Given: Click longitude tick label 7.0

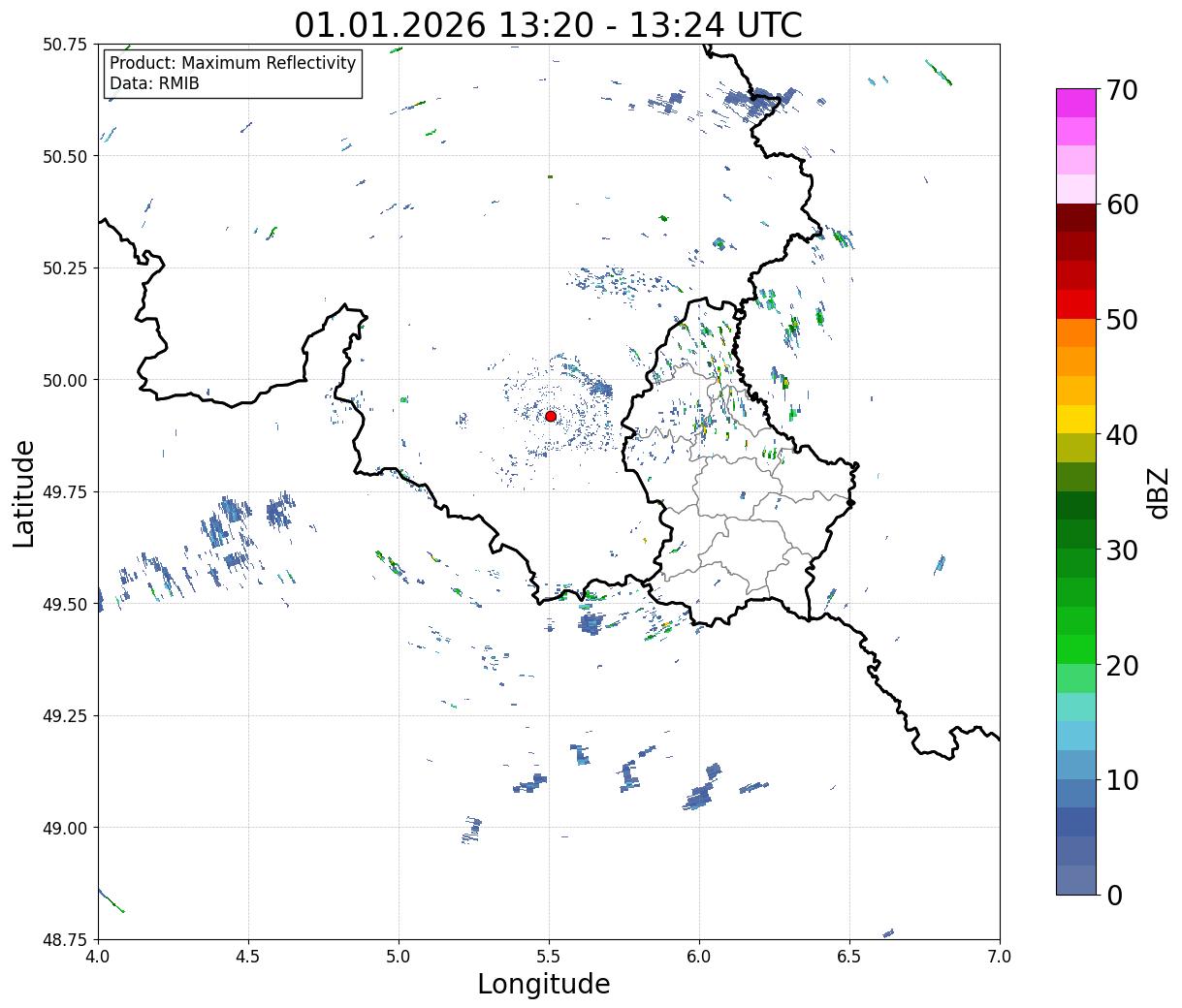Looking at the screenshot, I should coord(1000,957).
